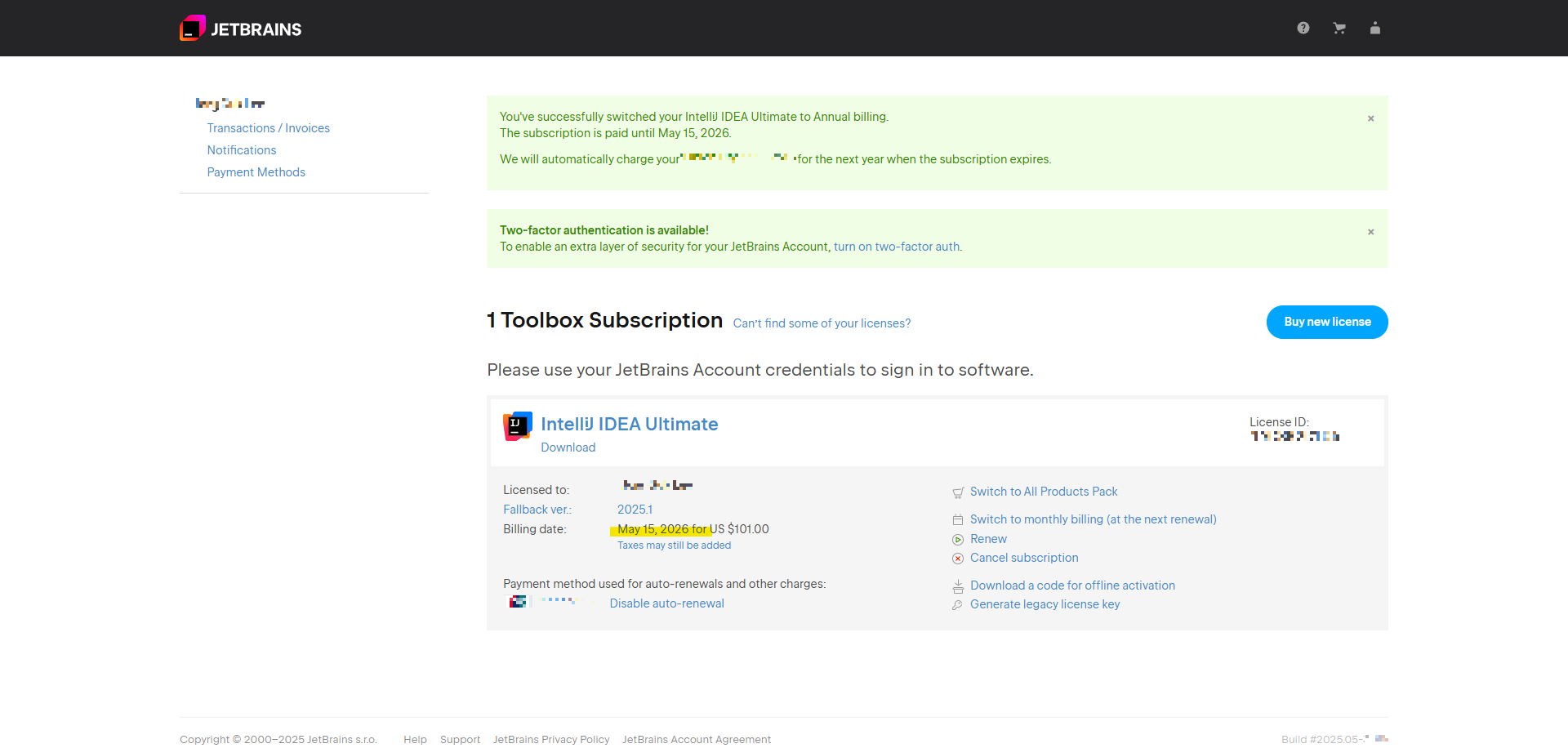Open Help in the footer
This screenshot has width=1568, height=748.
(415, 739)
